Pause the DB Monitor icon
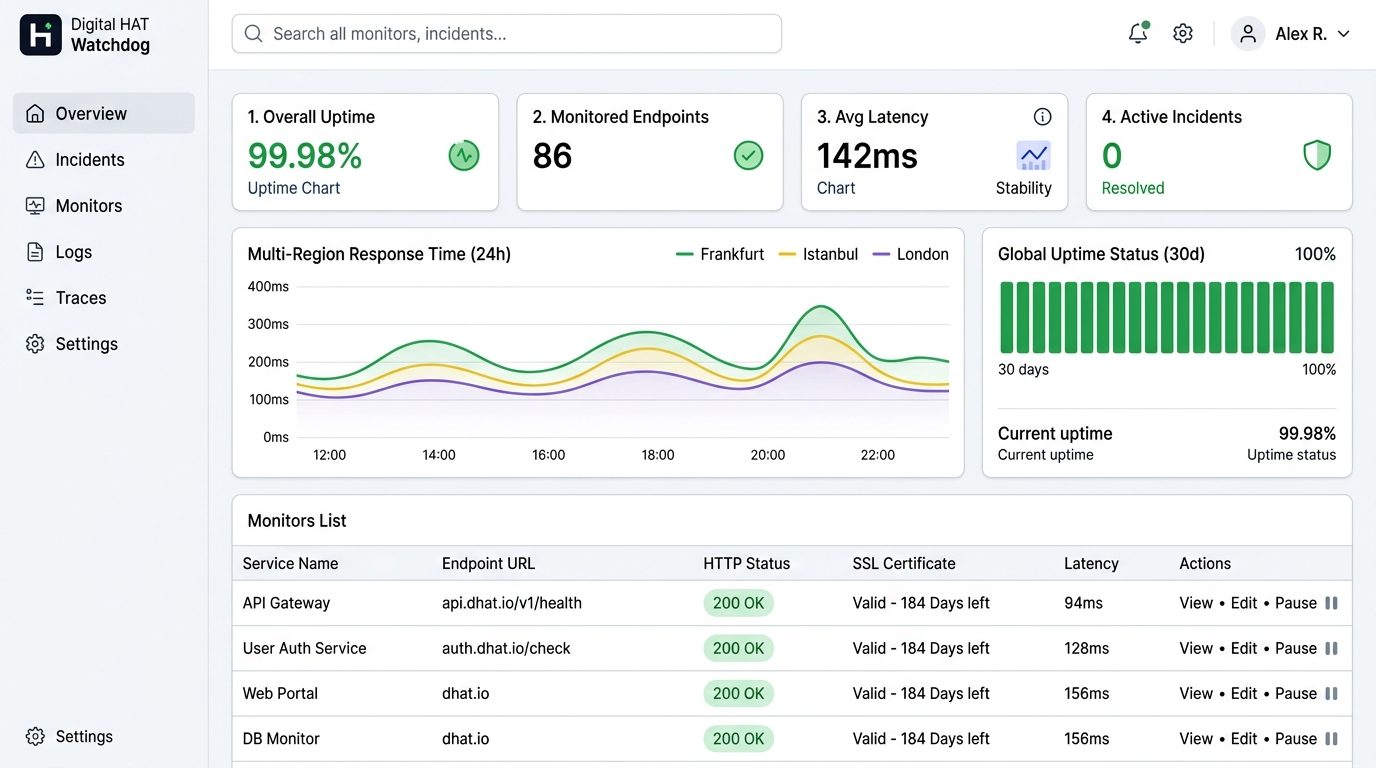Viewport: 1376px width, 768px height. (x=1331, y=739)
